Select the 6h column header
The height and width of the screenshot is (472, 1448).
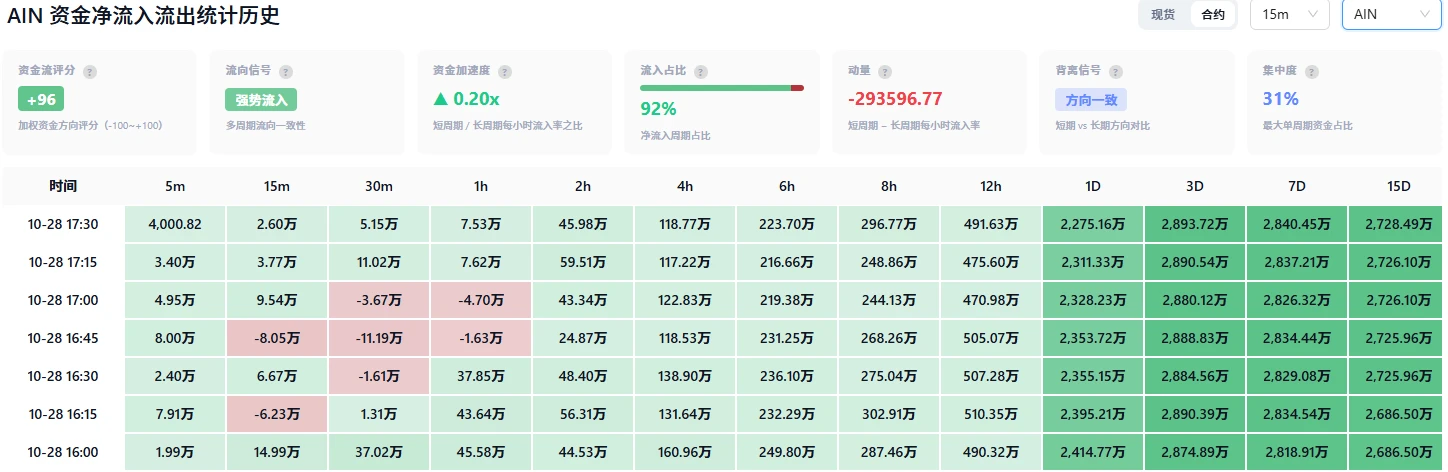[787, 186]
